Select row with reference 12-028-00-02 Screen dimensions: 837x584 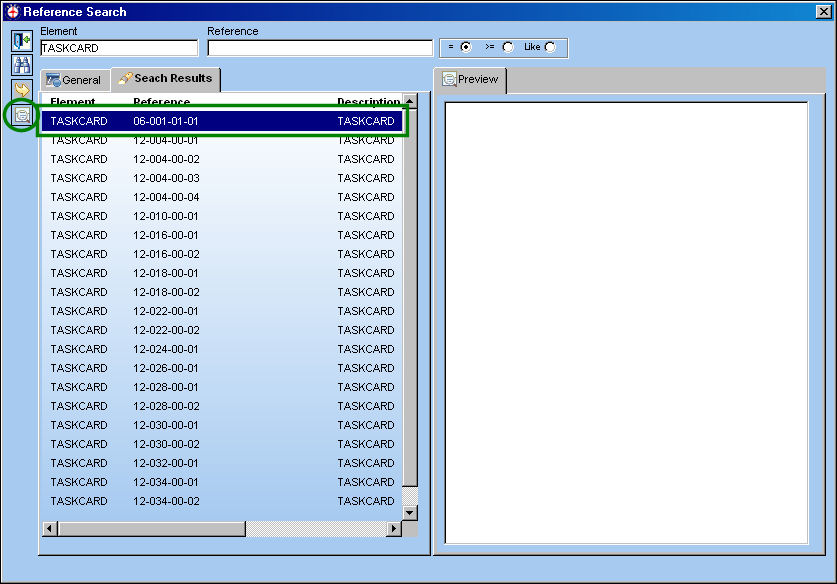click(222, 406)
